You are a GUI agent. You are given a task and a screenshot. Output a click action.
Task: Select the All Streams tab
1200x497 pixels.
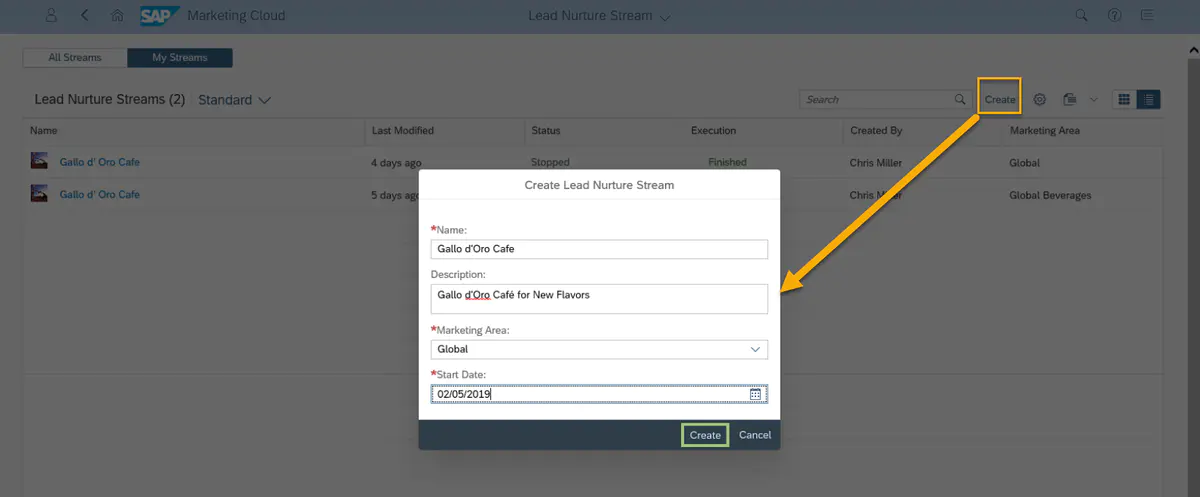click(x=75, y=58)
